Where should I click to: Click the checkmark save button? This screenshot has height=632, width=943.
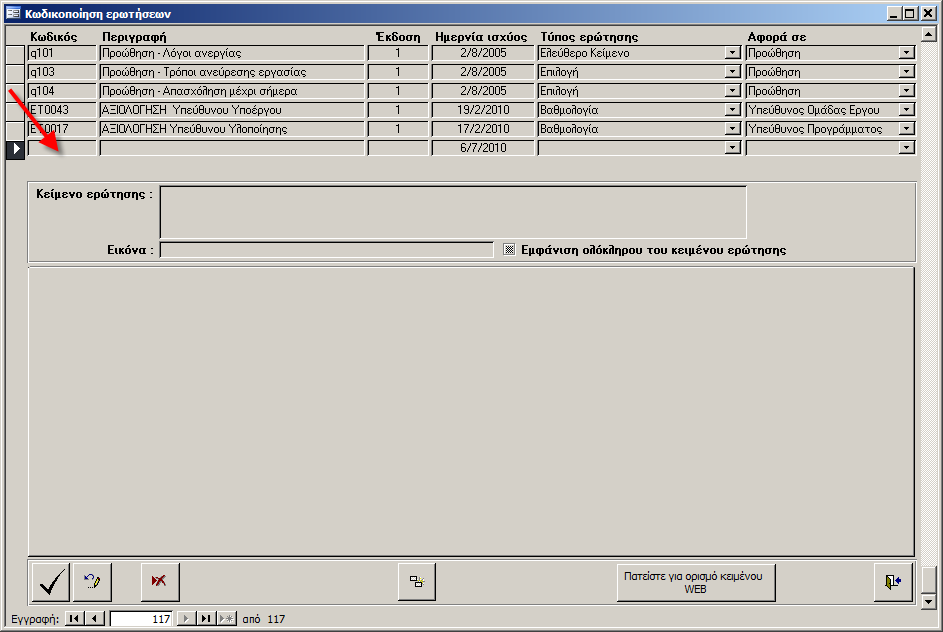[x=51, y=582]
